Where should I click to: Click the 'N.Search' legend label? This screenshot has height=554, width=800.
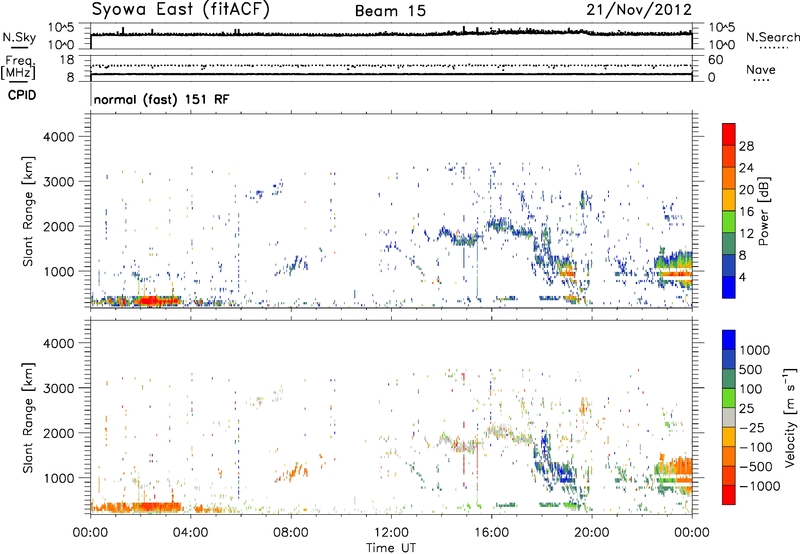(772, 37)
